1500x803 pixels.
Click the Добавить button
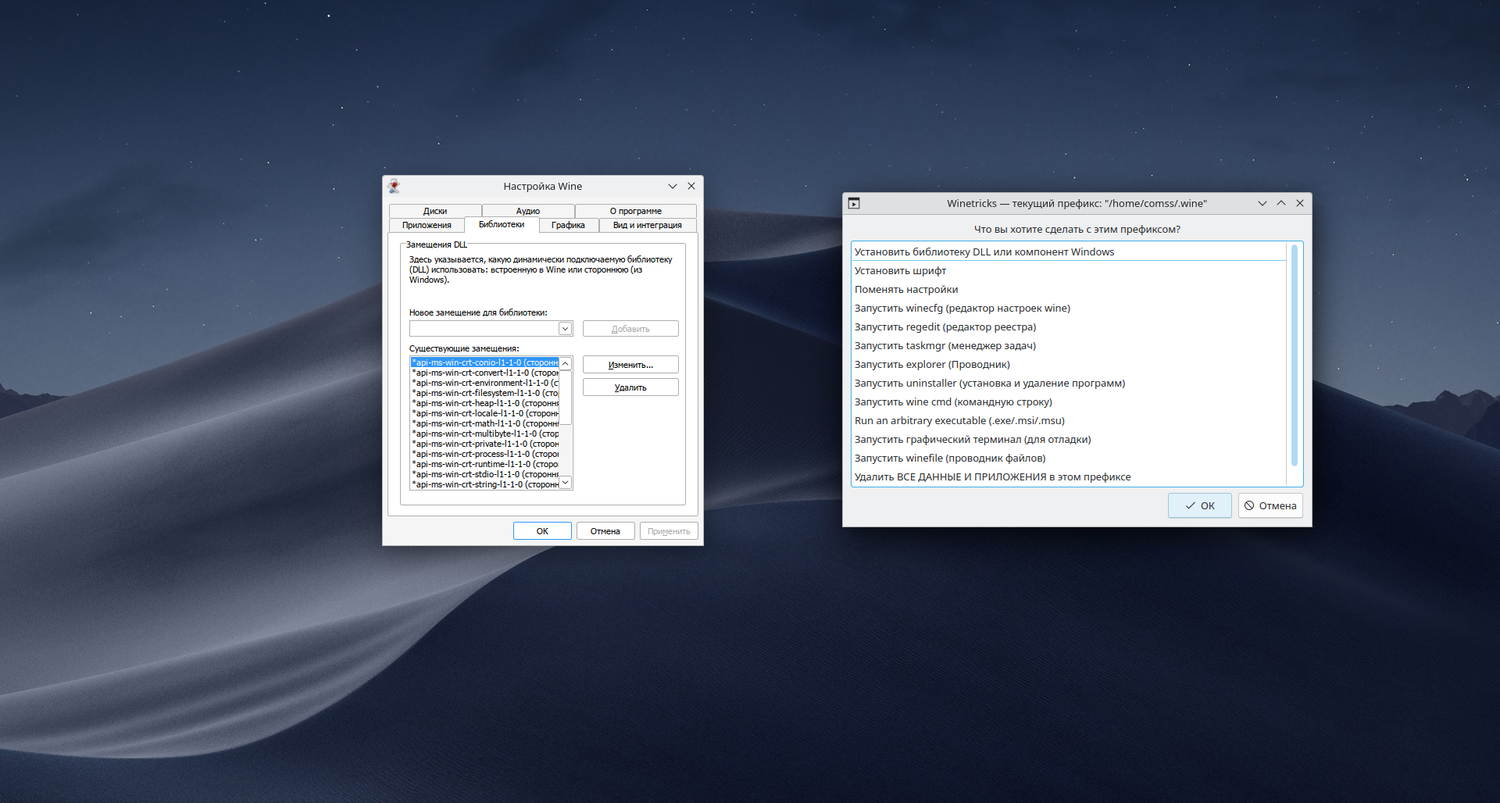pyautogui.click(x=631, y=329)
